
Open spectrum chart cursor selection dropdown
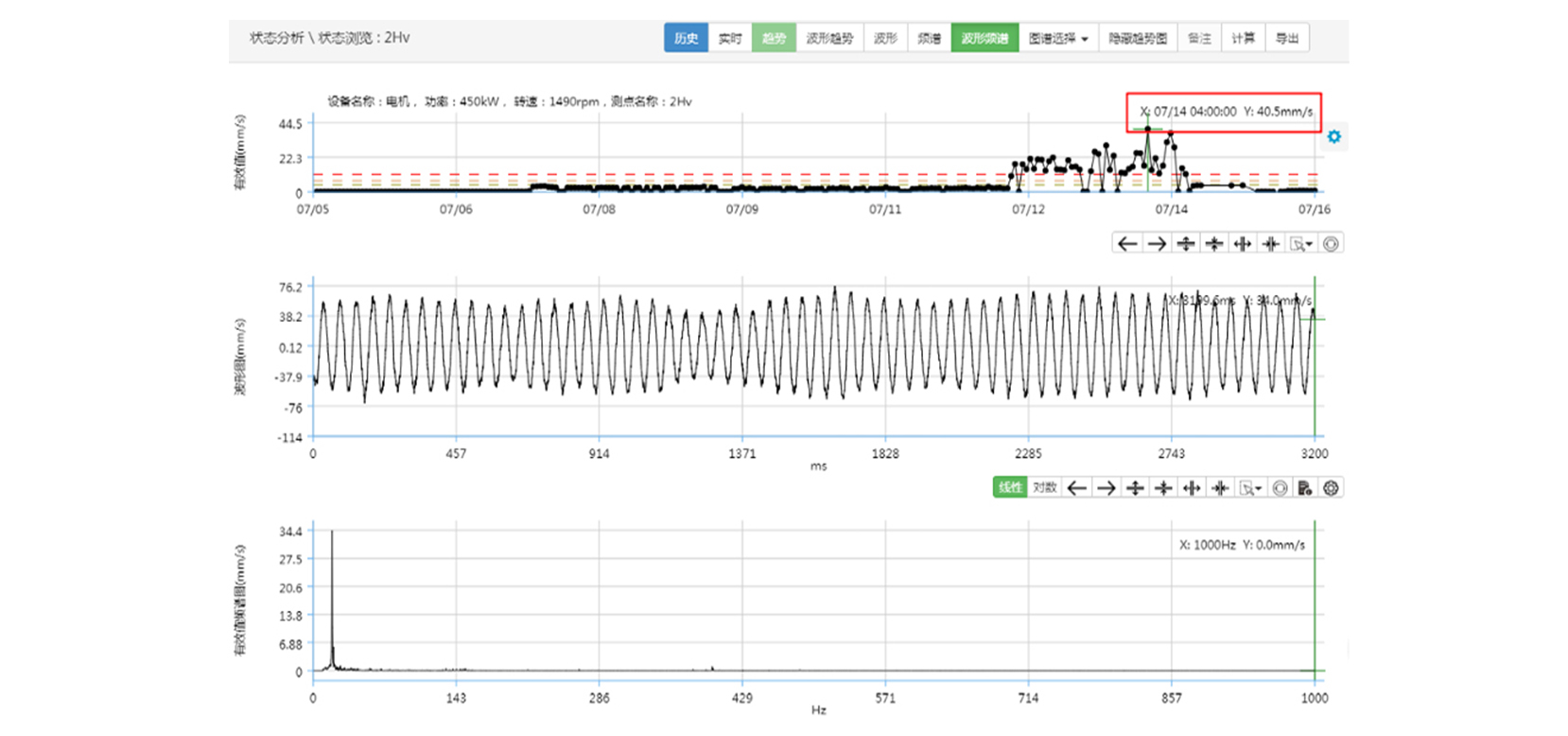click(1250, 488)
